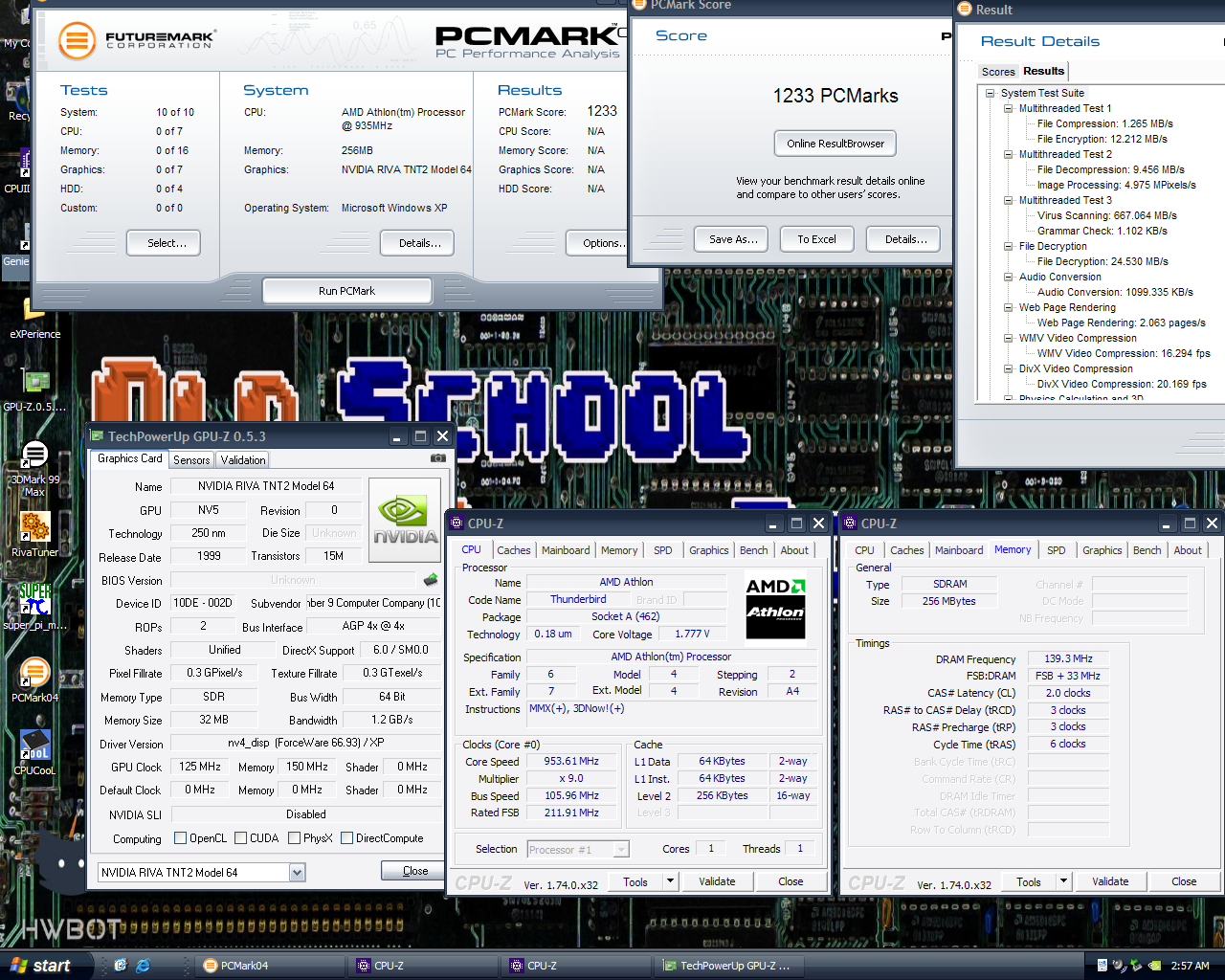Switch to second CPU-Z taskbar button
The width and height of the screenshot is (1225, 980).
[578, 966]
